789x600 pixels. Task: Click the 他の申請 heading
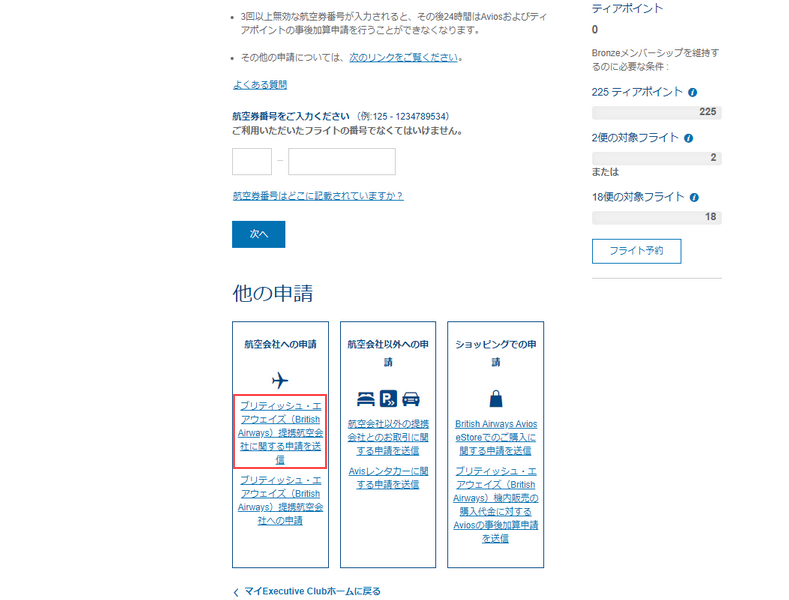point(273,293)
